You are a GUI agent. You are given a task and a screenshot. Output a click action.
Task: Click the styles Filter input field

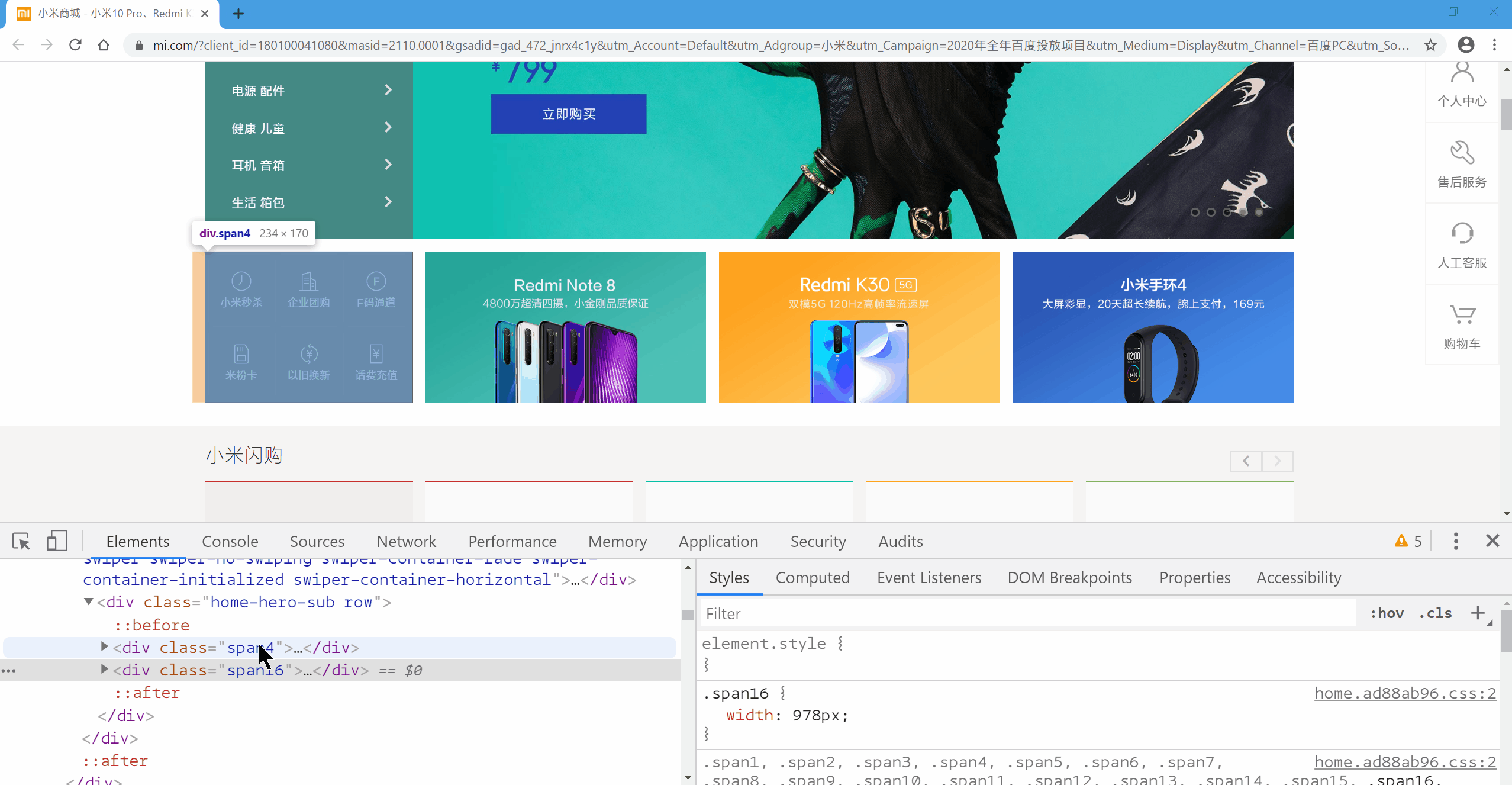pos(1028,613)
